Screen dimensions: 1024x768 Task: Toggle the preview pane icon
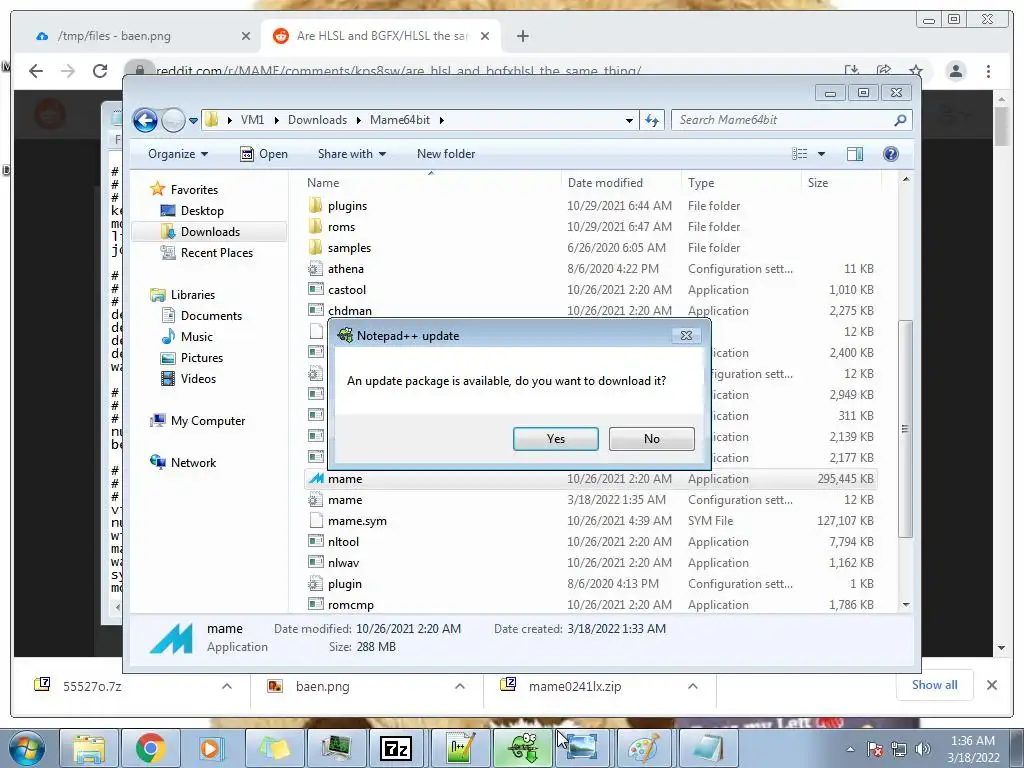click(x=855, y=154)
